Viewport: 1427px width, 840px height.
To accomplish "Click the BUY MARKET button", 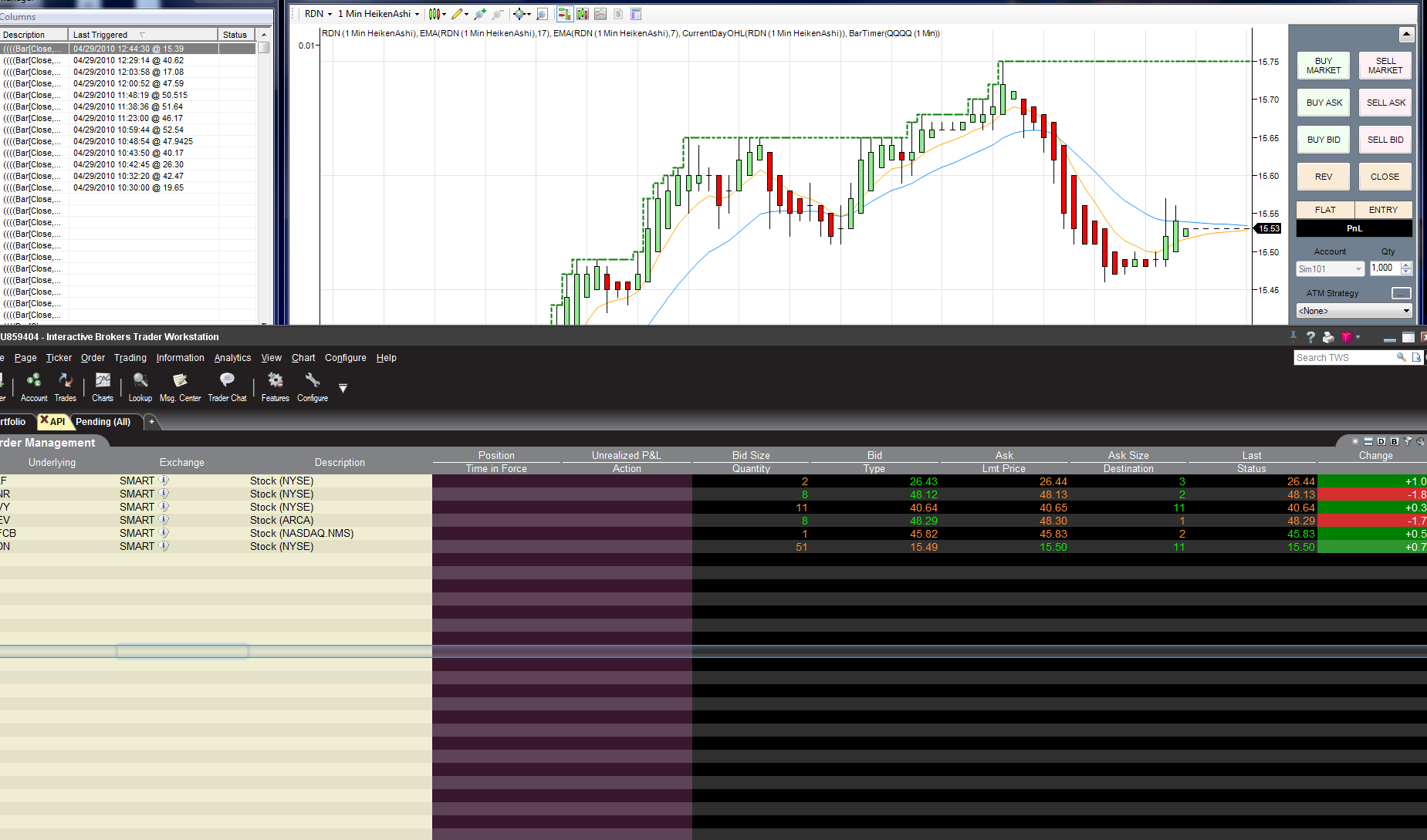I will pos(1324,66).
